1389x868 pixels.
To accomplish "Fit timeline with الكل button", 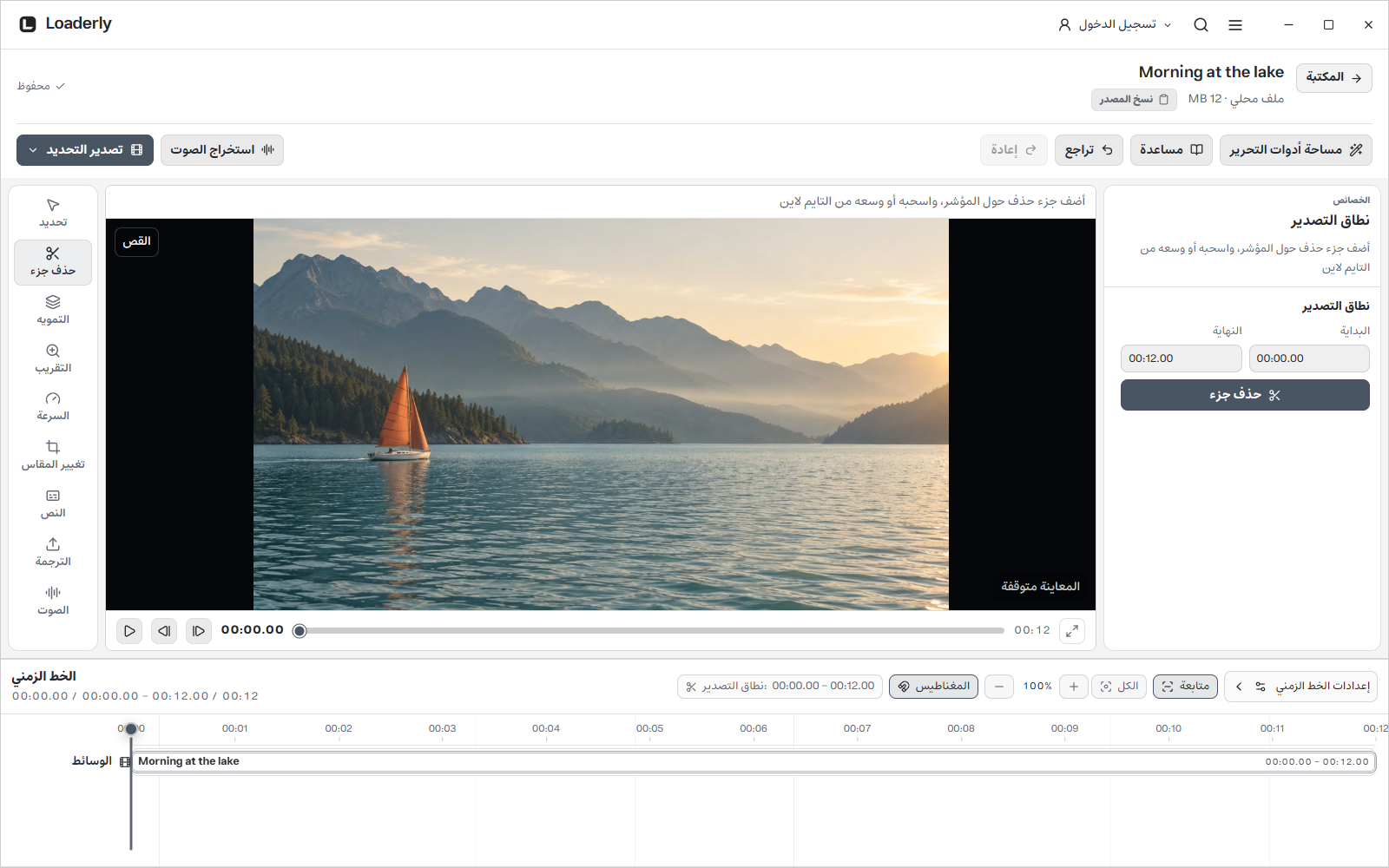I will [x=1120, y=687].
